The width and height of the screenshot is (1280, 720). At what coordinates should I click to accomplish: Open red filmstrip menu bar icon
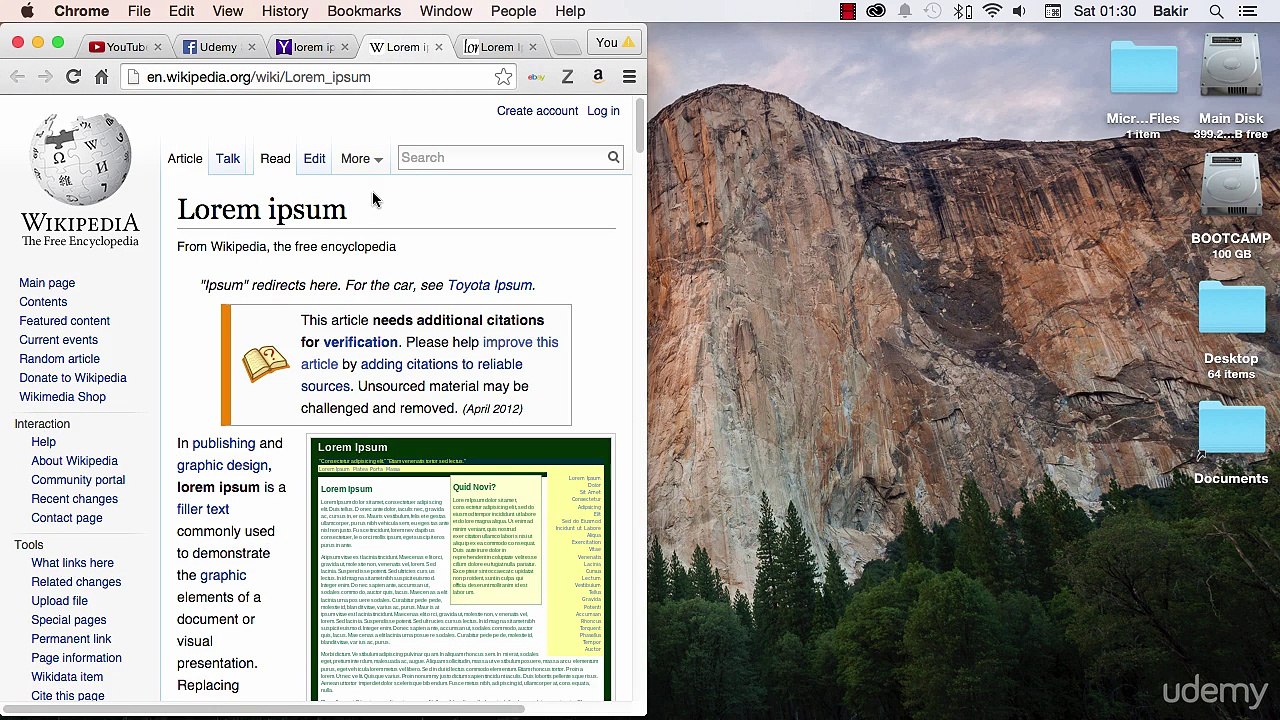tap(848, 11)
